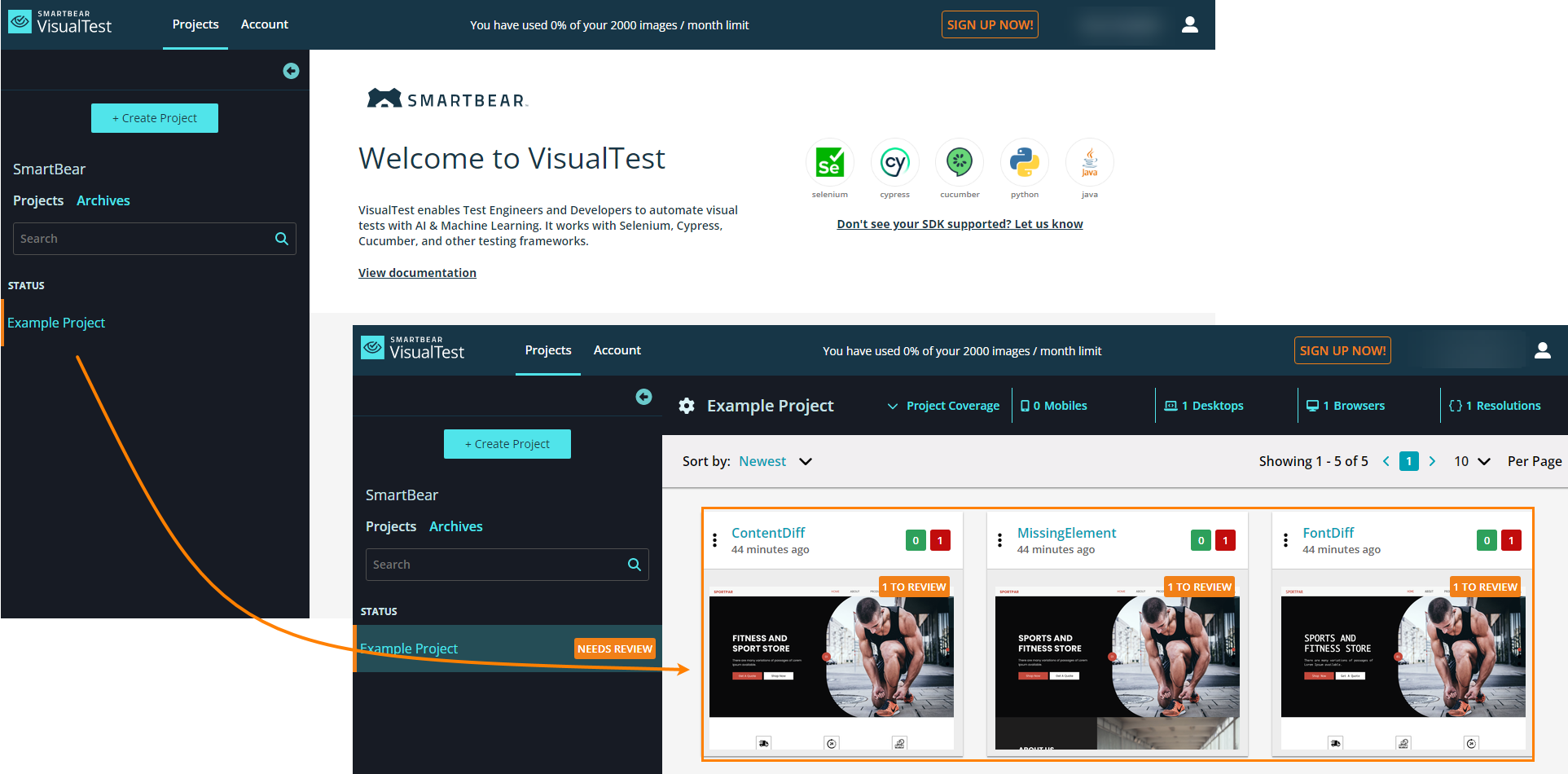
Task: Open the MissingElement three-dot menu
Action: (x=999, y=540)
